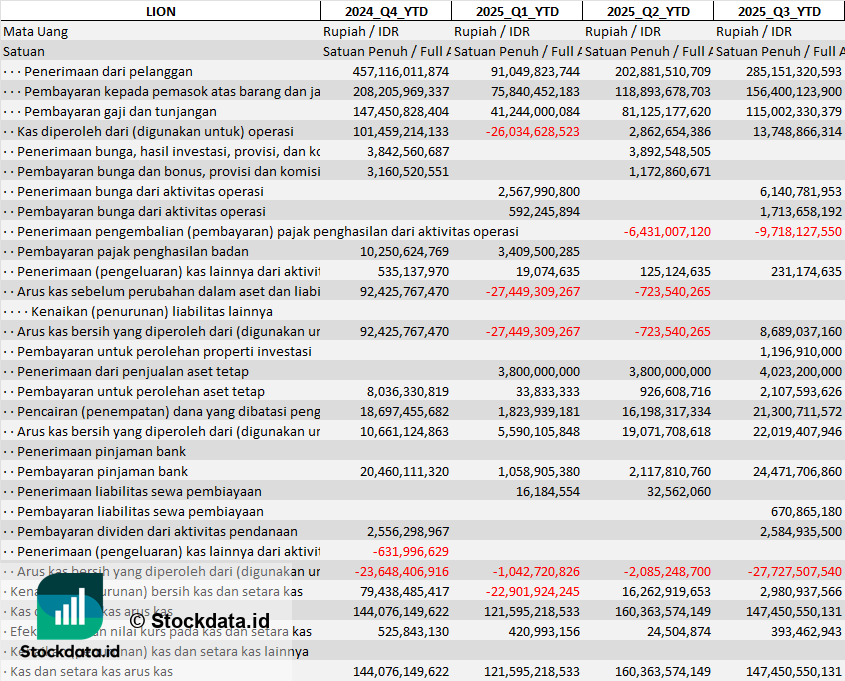The width and height of the screenshot is (845, 681).
Task: Click negative value -26,034,628,523
Action: click(x=532, y=131)
